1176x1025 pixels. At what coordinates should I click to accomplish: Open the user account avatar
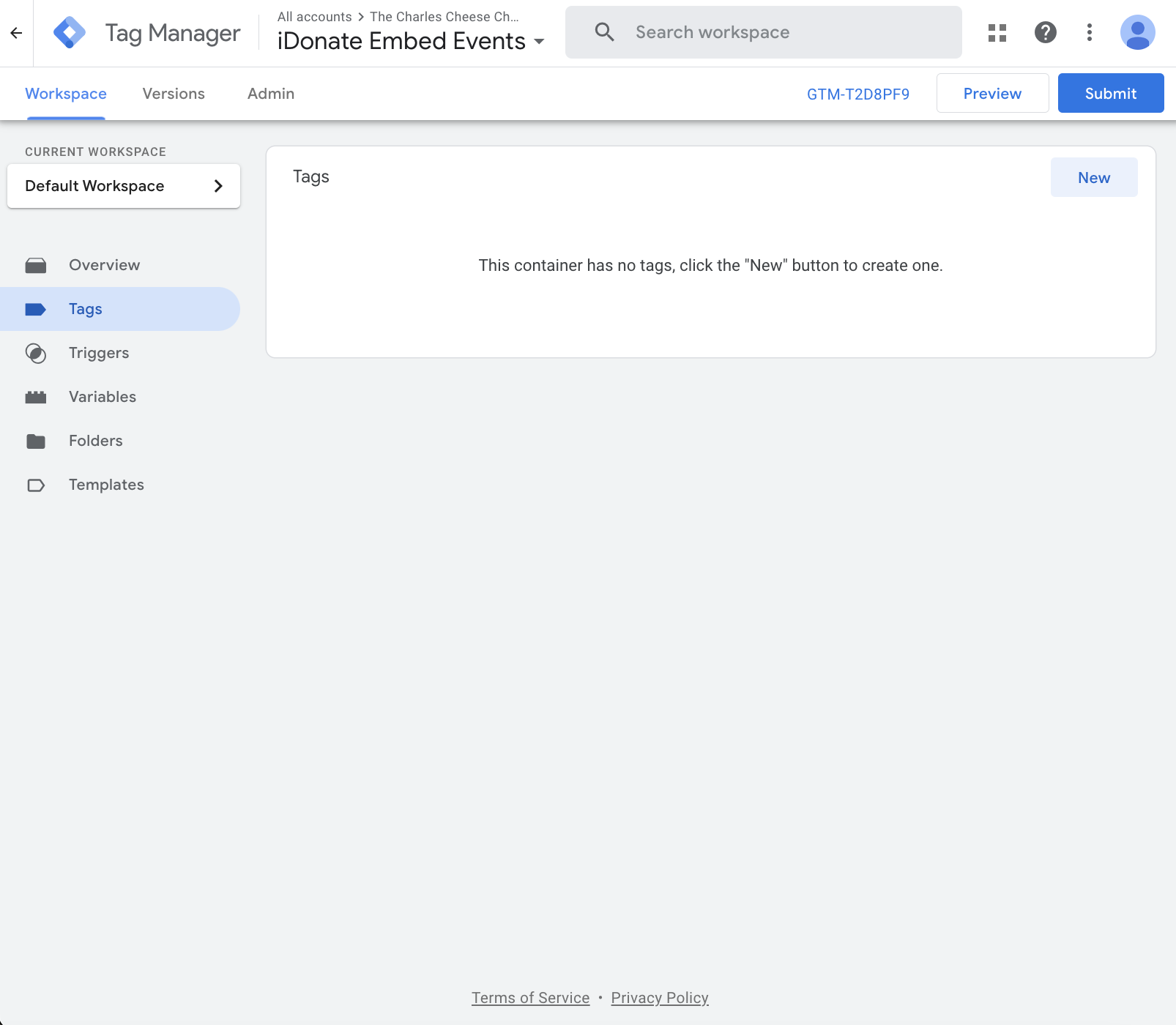(x=1138, y=32)
